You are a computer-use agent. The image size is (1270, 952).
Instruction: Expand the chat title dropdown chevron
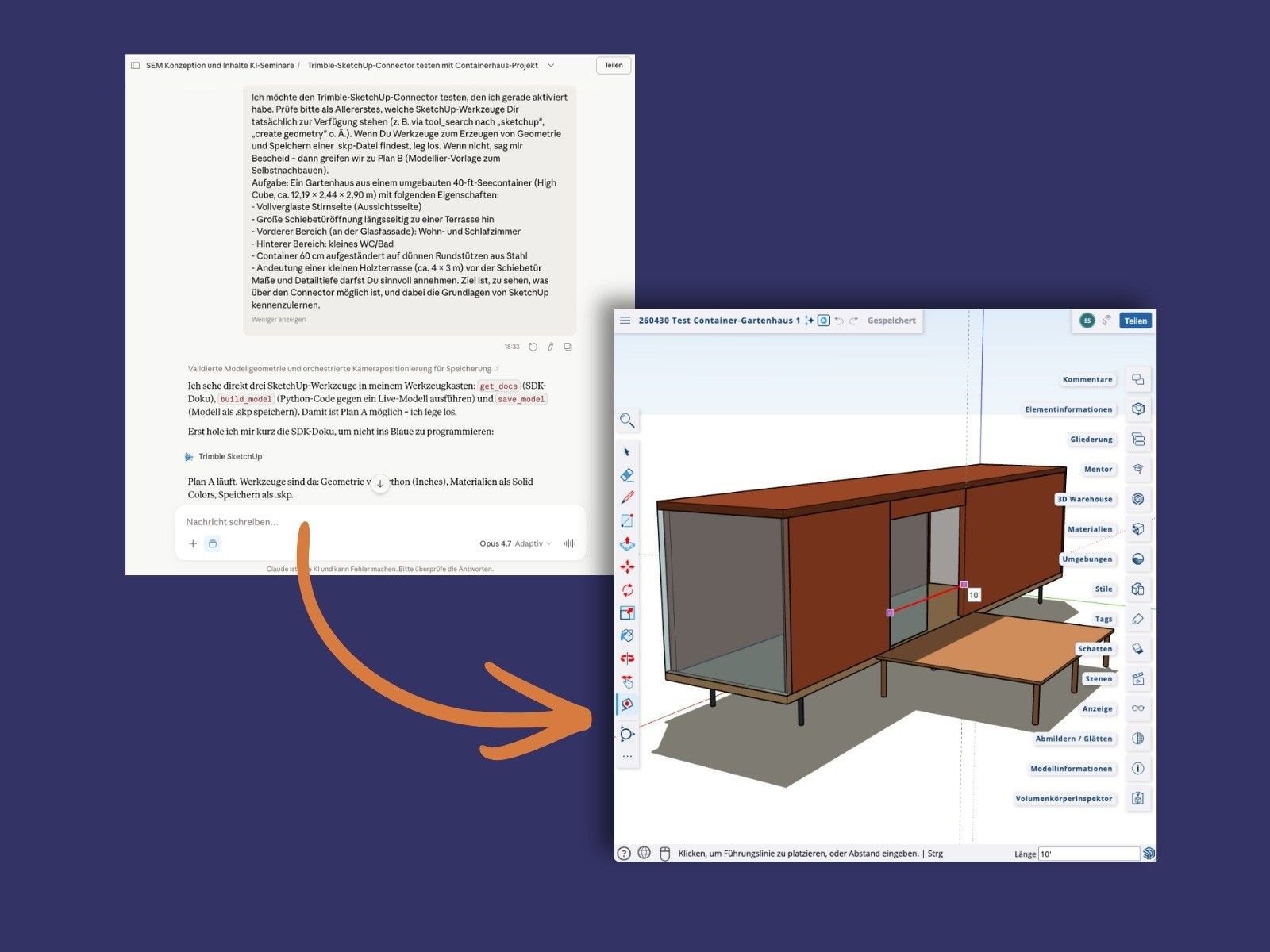(551, 66)
